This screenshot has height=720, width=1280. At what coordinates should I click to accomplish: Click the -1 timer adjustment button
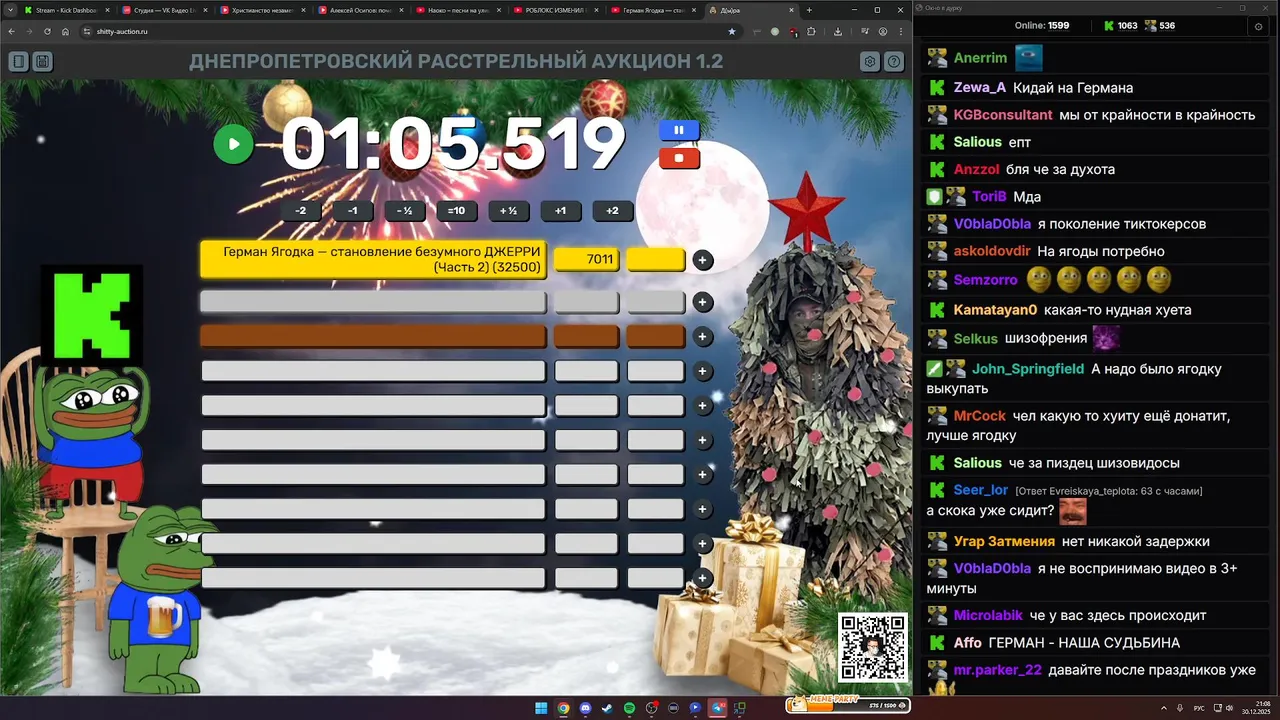tap(353, 211)
